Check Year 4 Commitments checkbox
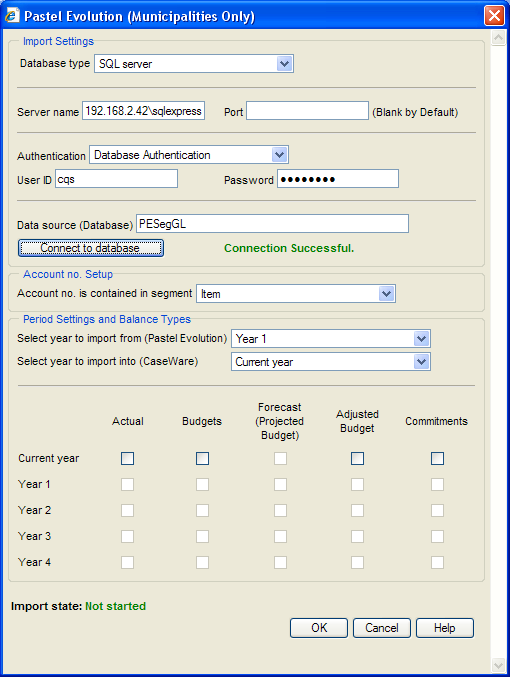The height and width of the screenshot is (677, 513). tap(437, 562)
